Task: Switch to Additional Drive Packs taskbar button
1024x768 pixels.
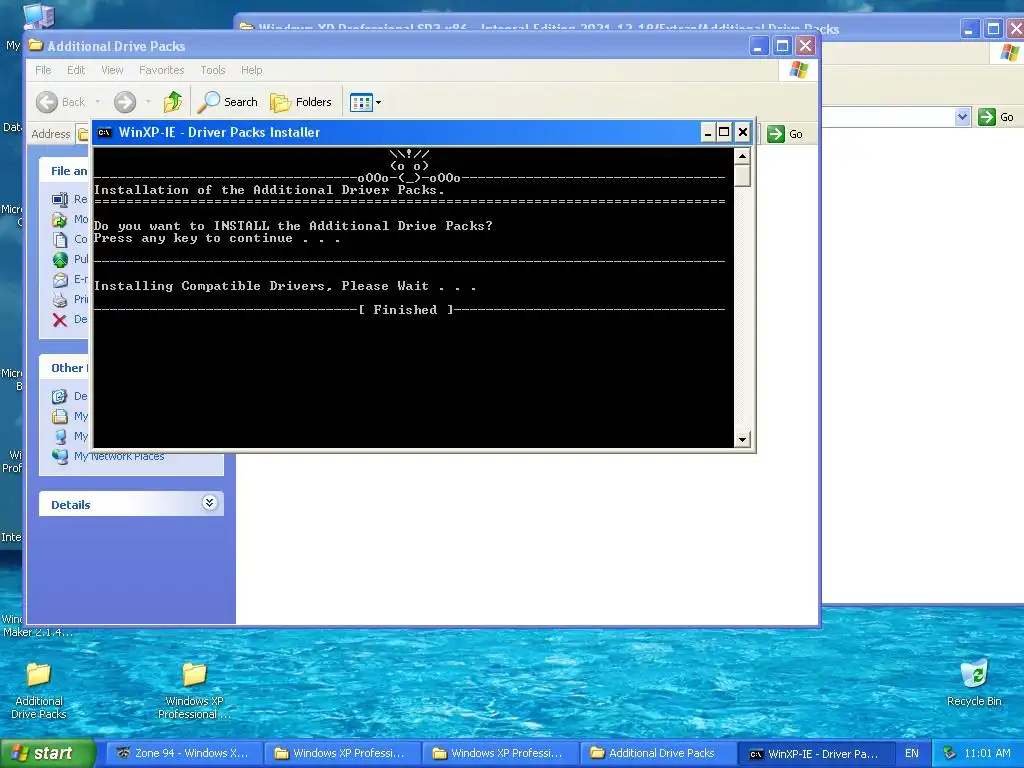Action: [659, 753]
